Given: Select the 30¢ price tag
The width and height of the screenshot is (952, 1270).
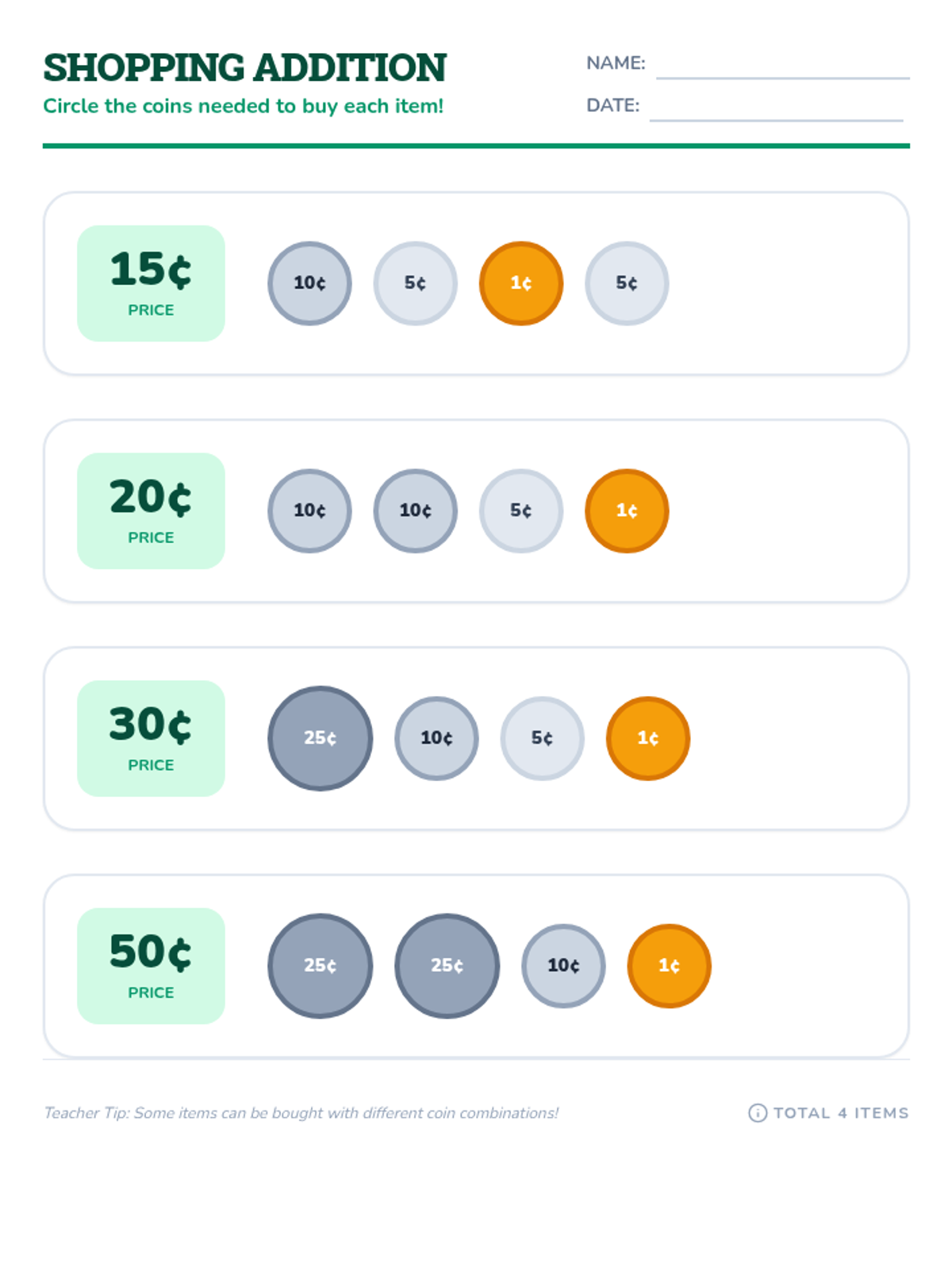Looking at the screenshot, I should [x=151, y=738].
